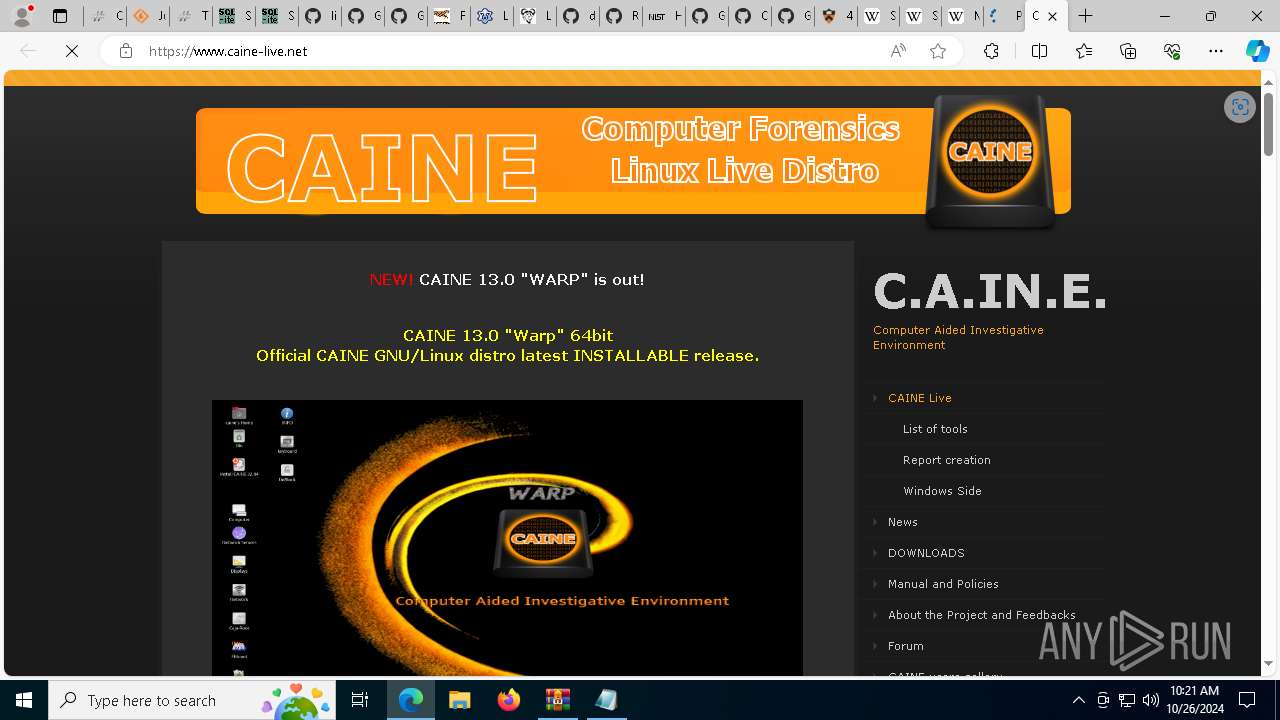The height and width of the screenshot is (720, 1280).
Task: Open the Windows Start menu
Action: pyautogui.click(x=24, y=700)
